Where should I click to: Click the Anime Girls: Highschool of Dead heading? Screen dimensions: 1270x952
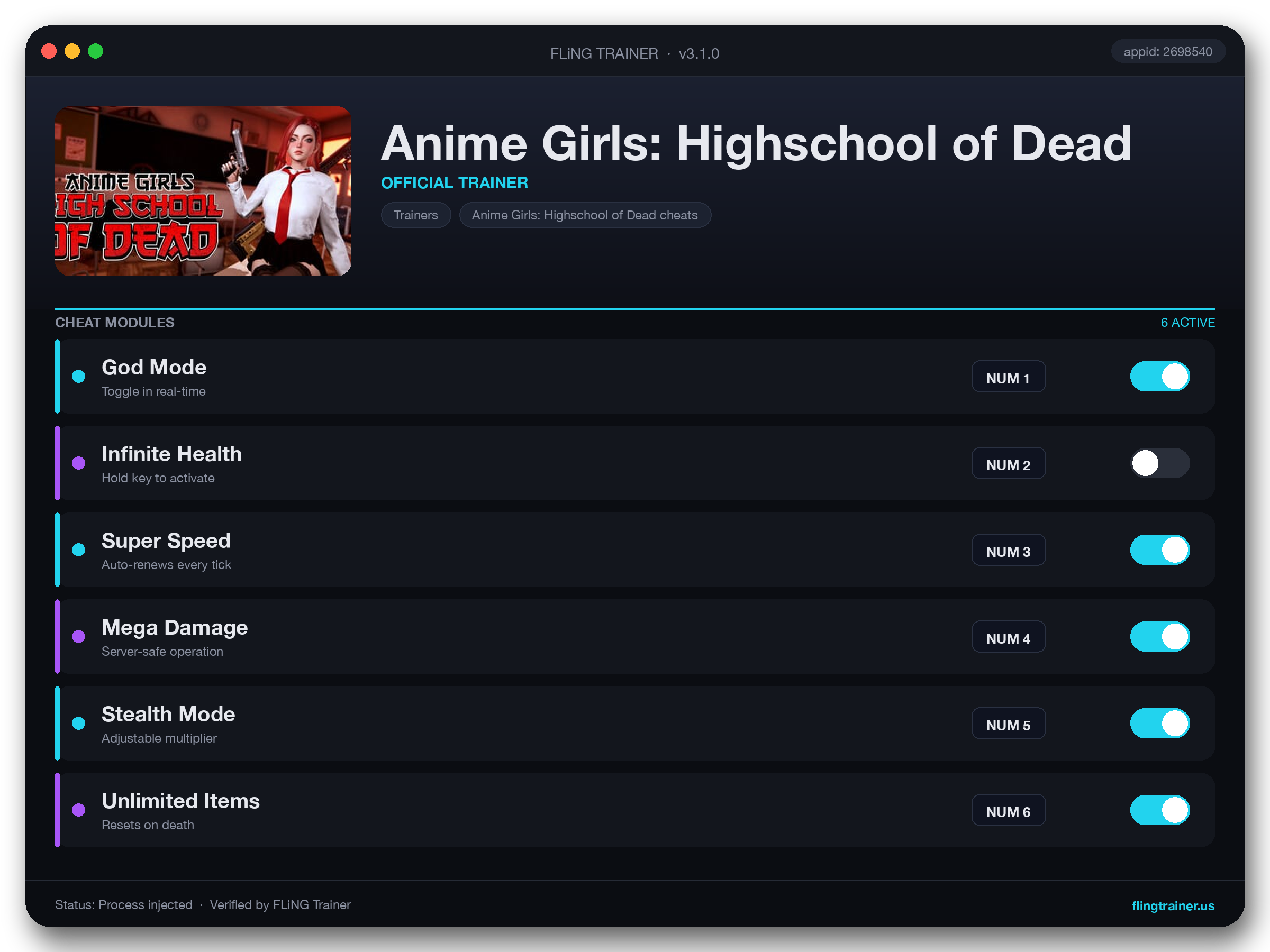pyautogui.click(x=756, y=143)
